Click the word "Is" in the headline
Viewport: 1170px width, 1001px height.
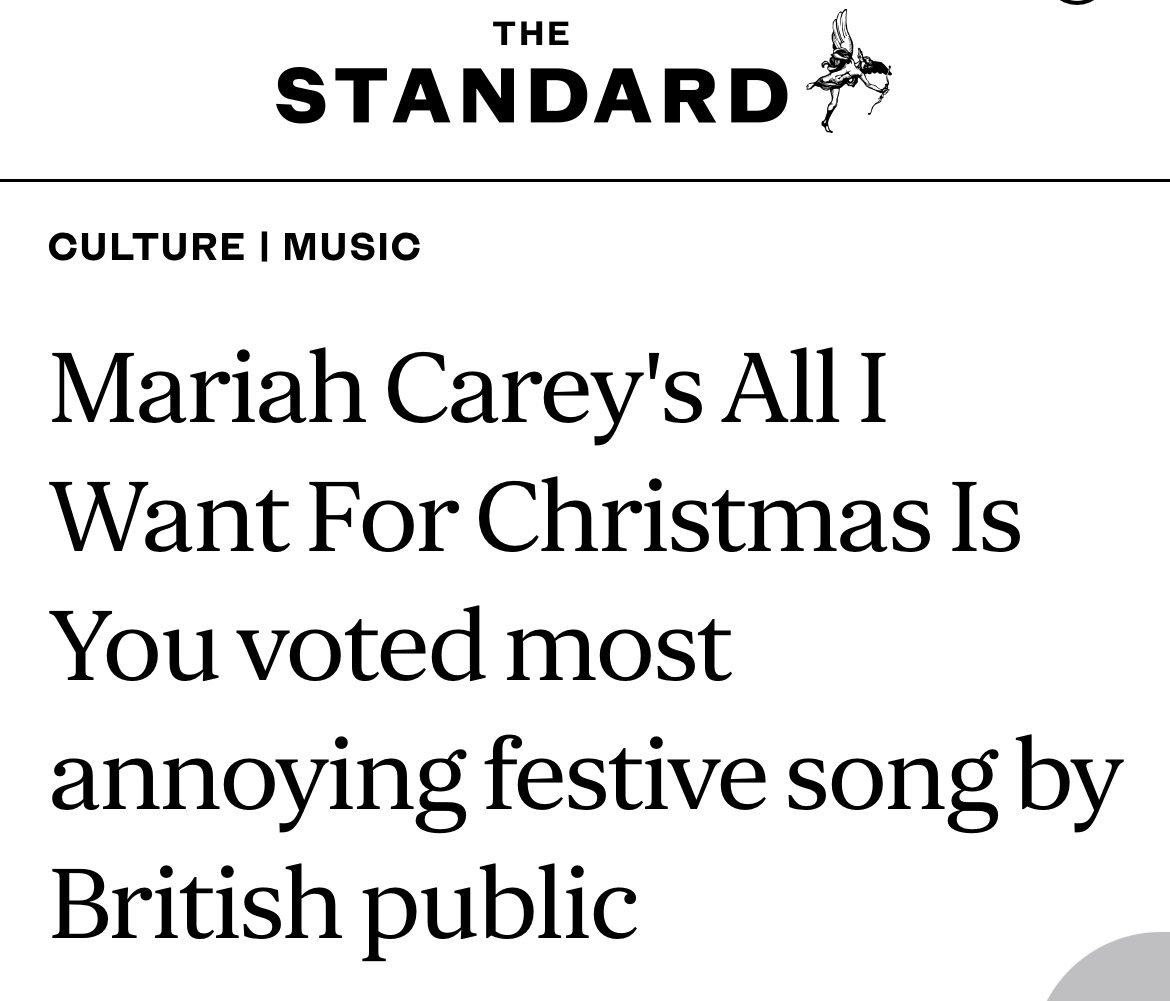(985, 516)
